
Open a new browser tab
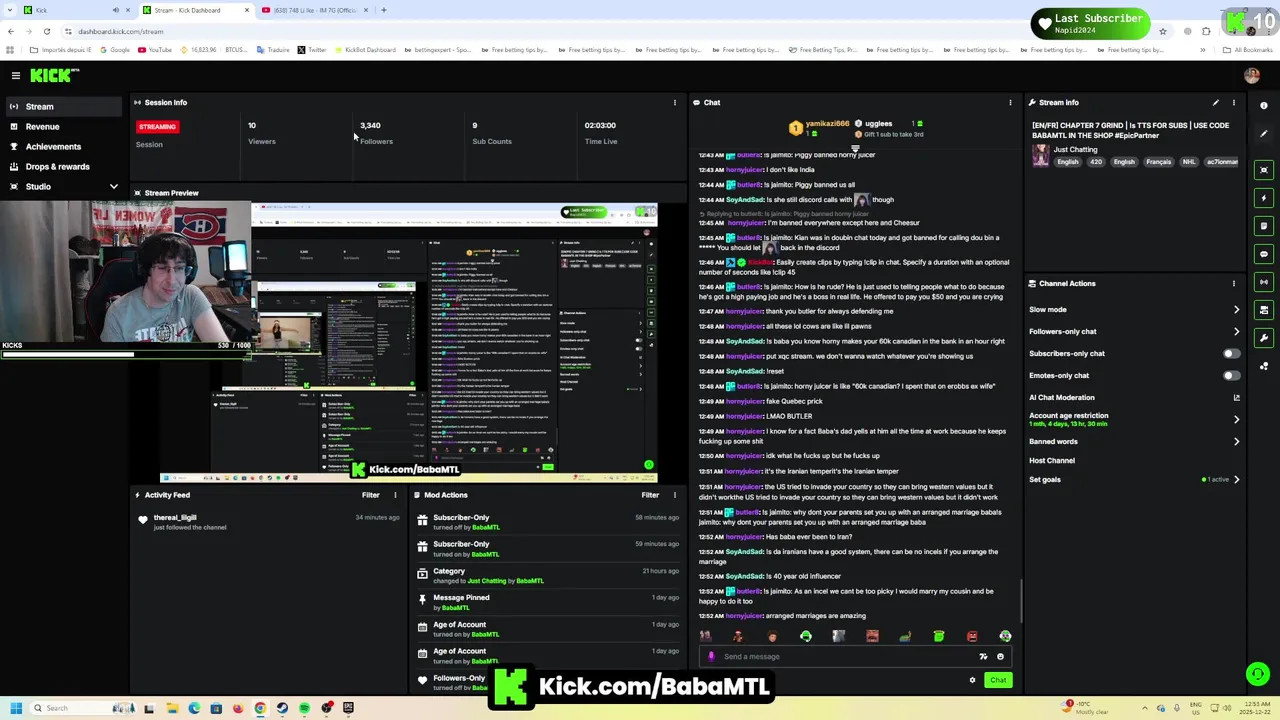click(384, 10)
